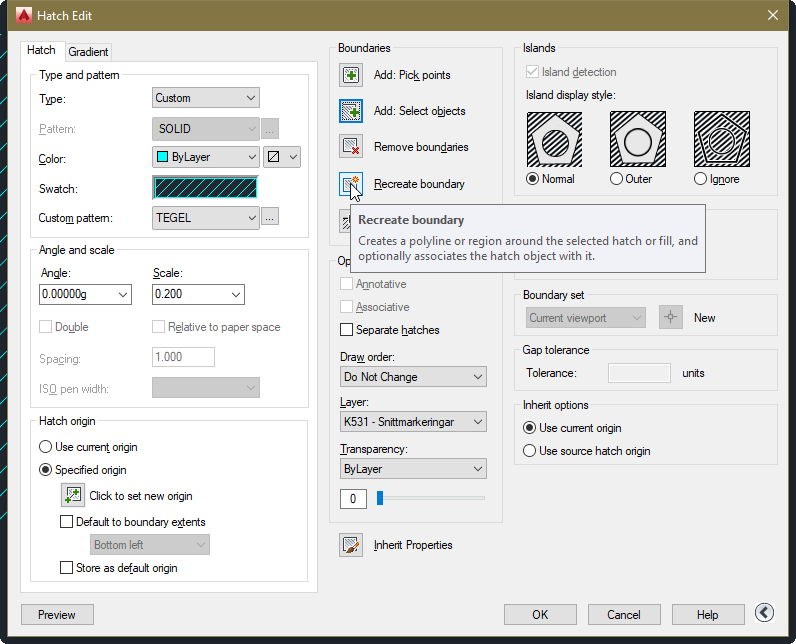
Task: Select the Ignore island radio button
Action: pyautogui.click(x=700, y=179)
